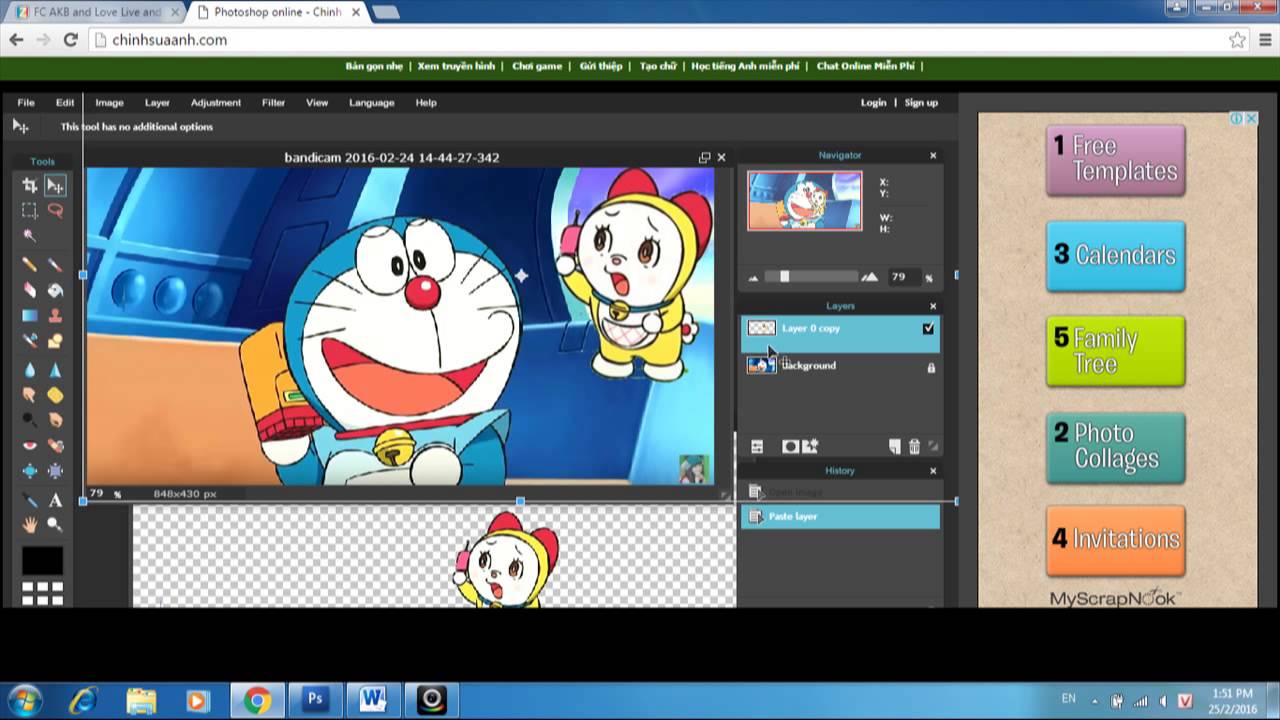
Task: Select Paste layer history step
Action: [840, 517]
